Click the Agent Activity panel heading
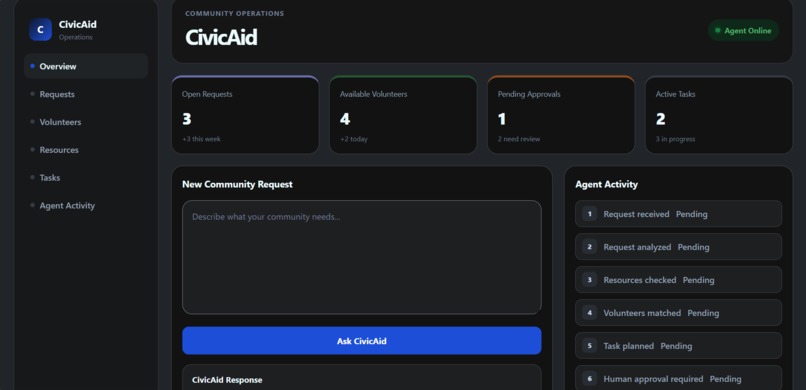Viewport: 806px width, 390px height. click(x=606, y=184)
